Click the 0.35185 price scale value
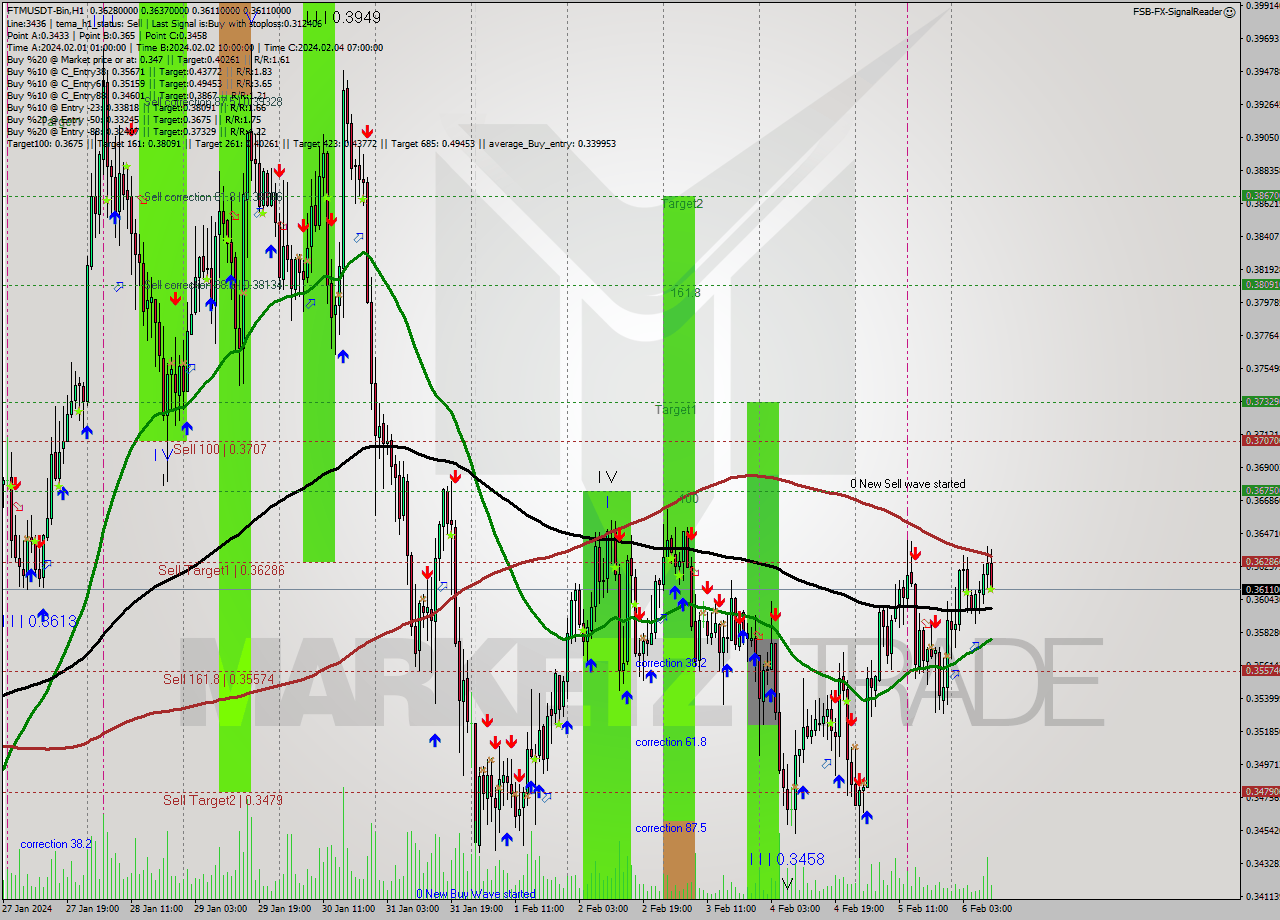The height and width of the screenshot is (920, 1280). click(x=1262, y=731)
